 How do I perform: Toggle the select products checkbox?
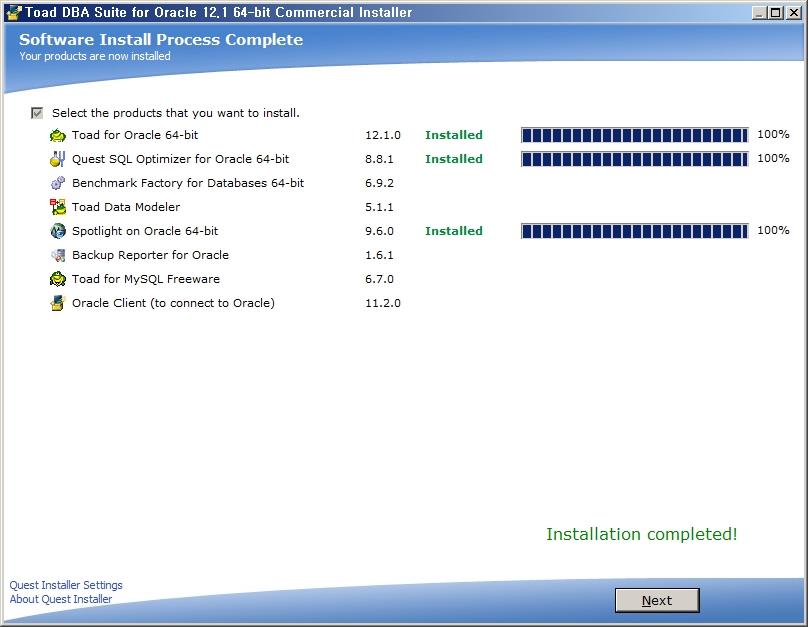click(38, 113)
